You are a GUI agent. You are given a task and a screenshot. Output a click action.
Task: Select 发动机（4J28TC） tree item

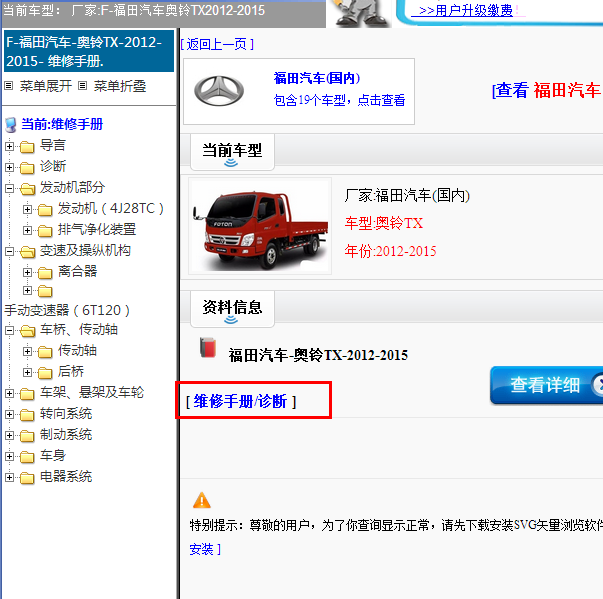click(x=111, y=208)
